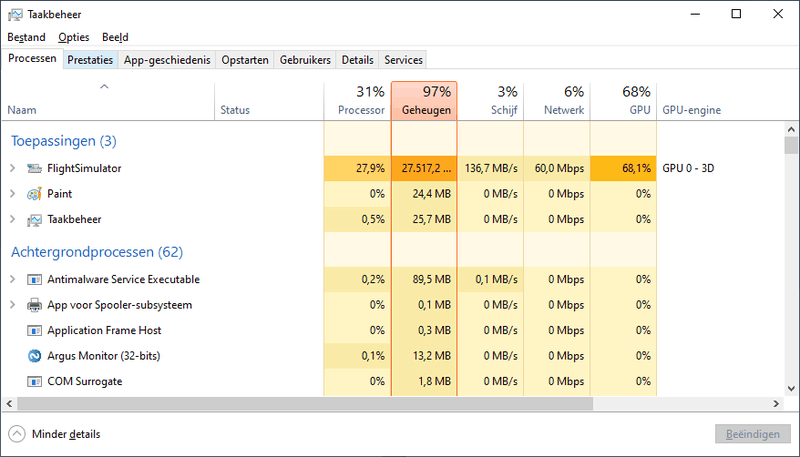Click the Achtergrondprocessen (62) group heading
The width and height of the screenshot is (800, 457).
pos(97,252)
